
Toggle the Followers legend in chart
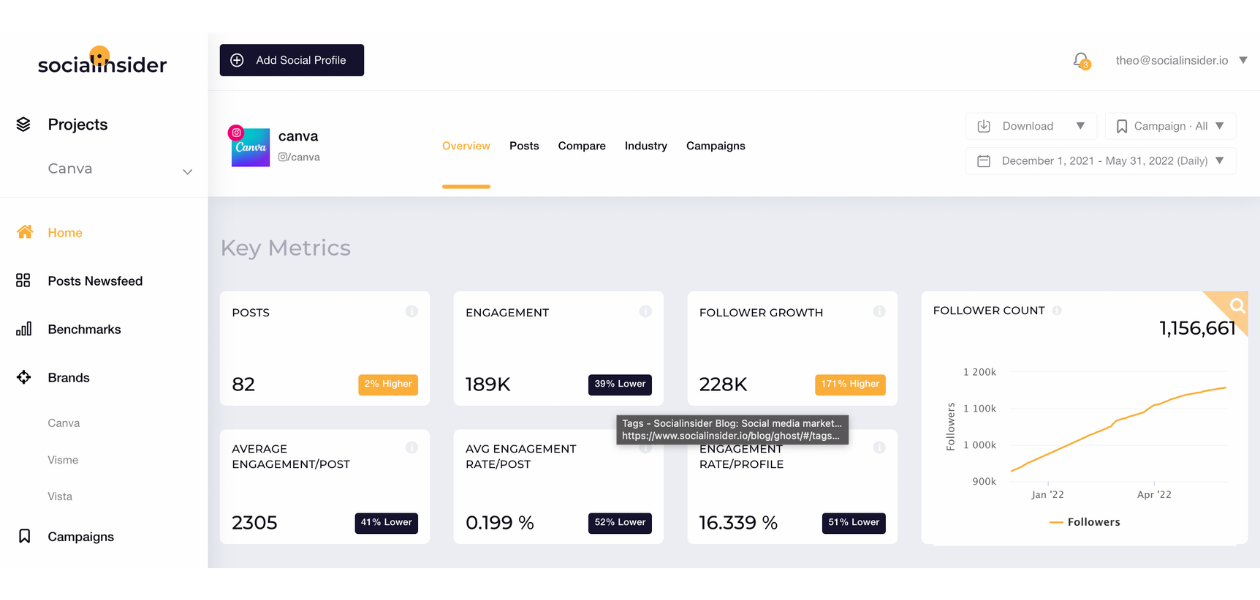(1084, 522)
